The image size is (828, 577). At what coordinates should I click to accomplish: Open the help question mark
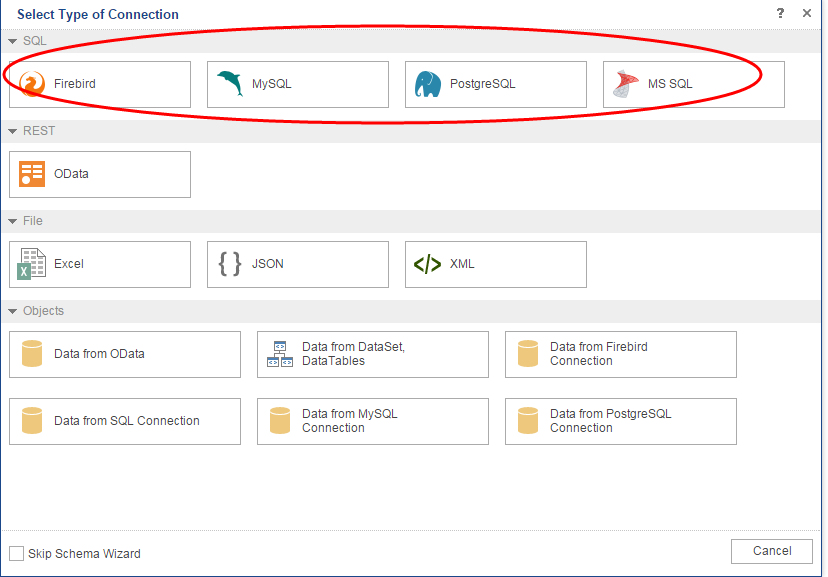point(780,13)
